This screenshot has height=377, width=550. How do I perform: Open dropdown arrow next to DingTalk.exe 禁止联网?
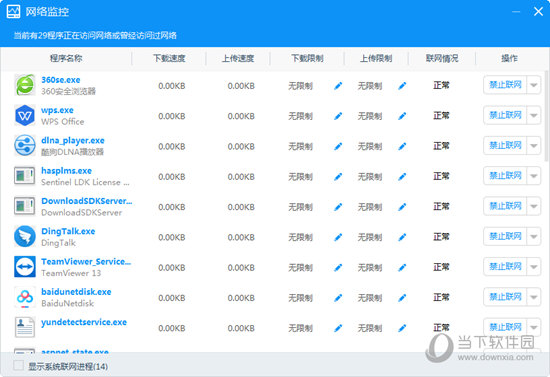534,236
